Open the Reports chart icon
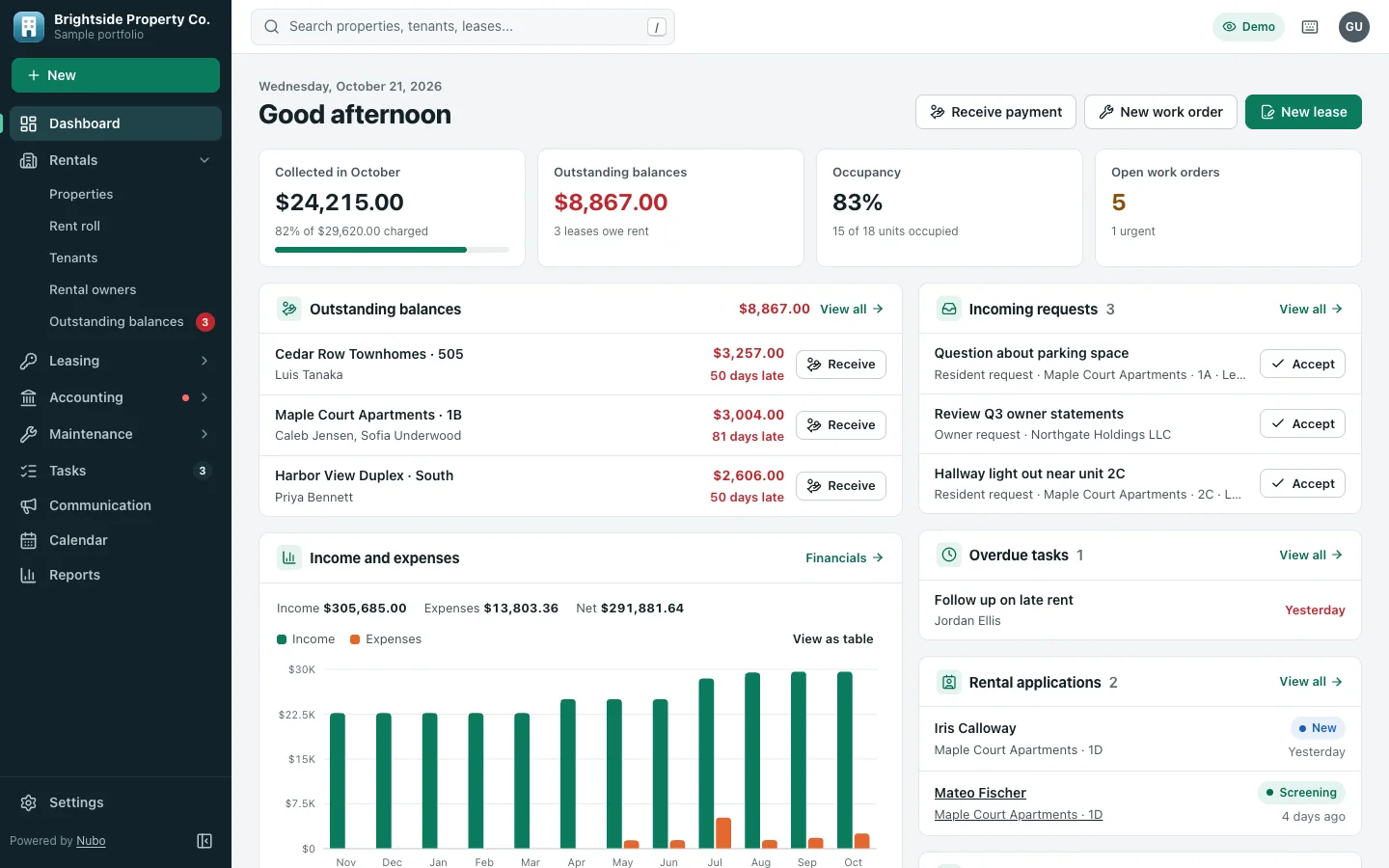 [29, 575]
